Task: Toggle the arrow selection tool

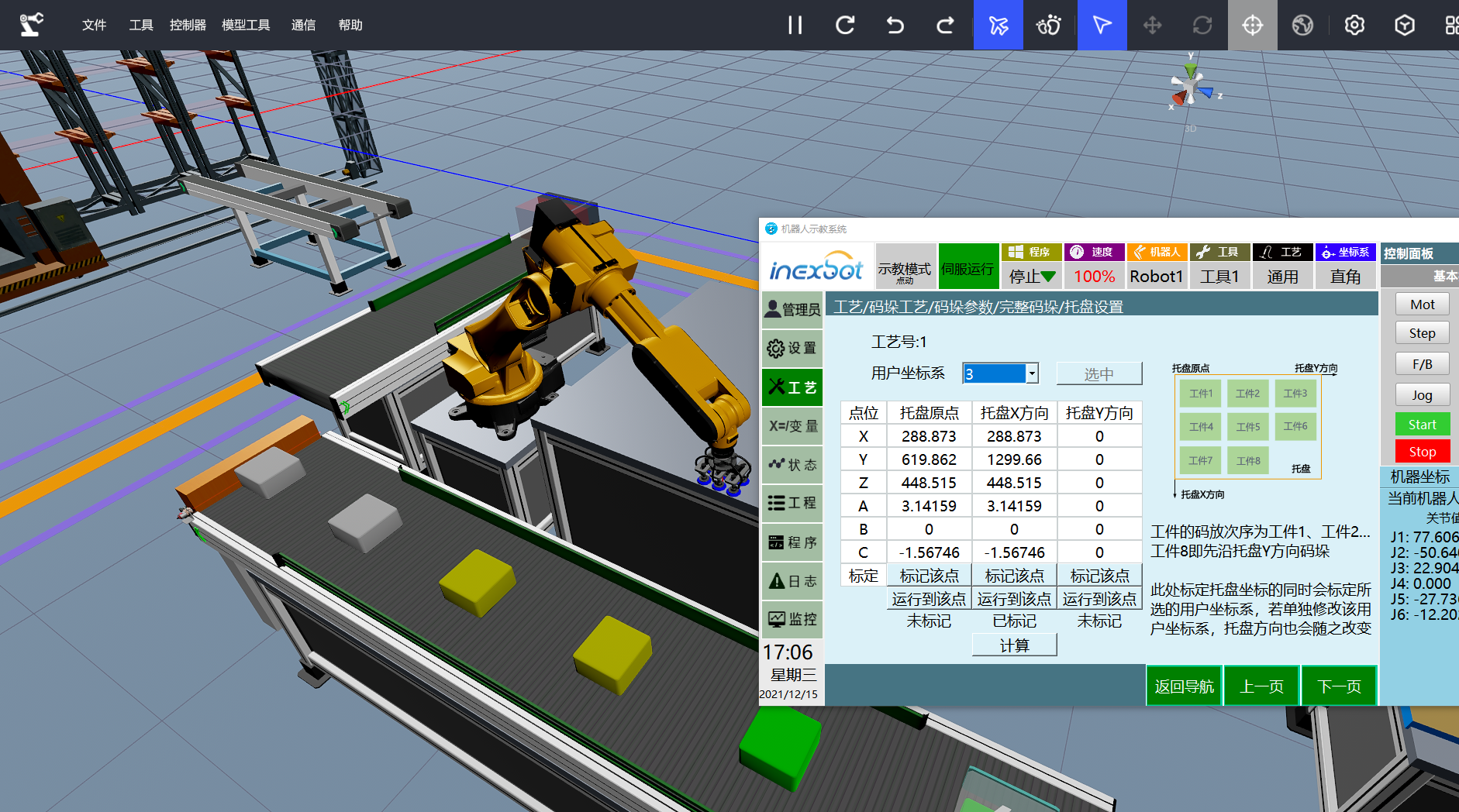Action: coord(1102,25)
